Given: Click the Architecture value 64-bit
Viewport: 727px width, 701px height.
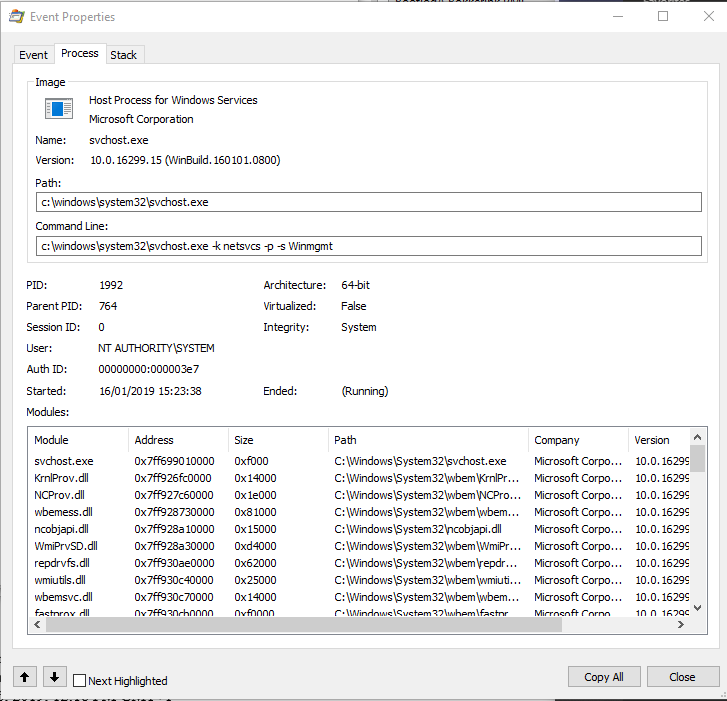Looking at the screenshot, I should pos(355,285).
